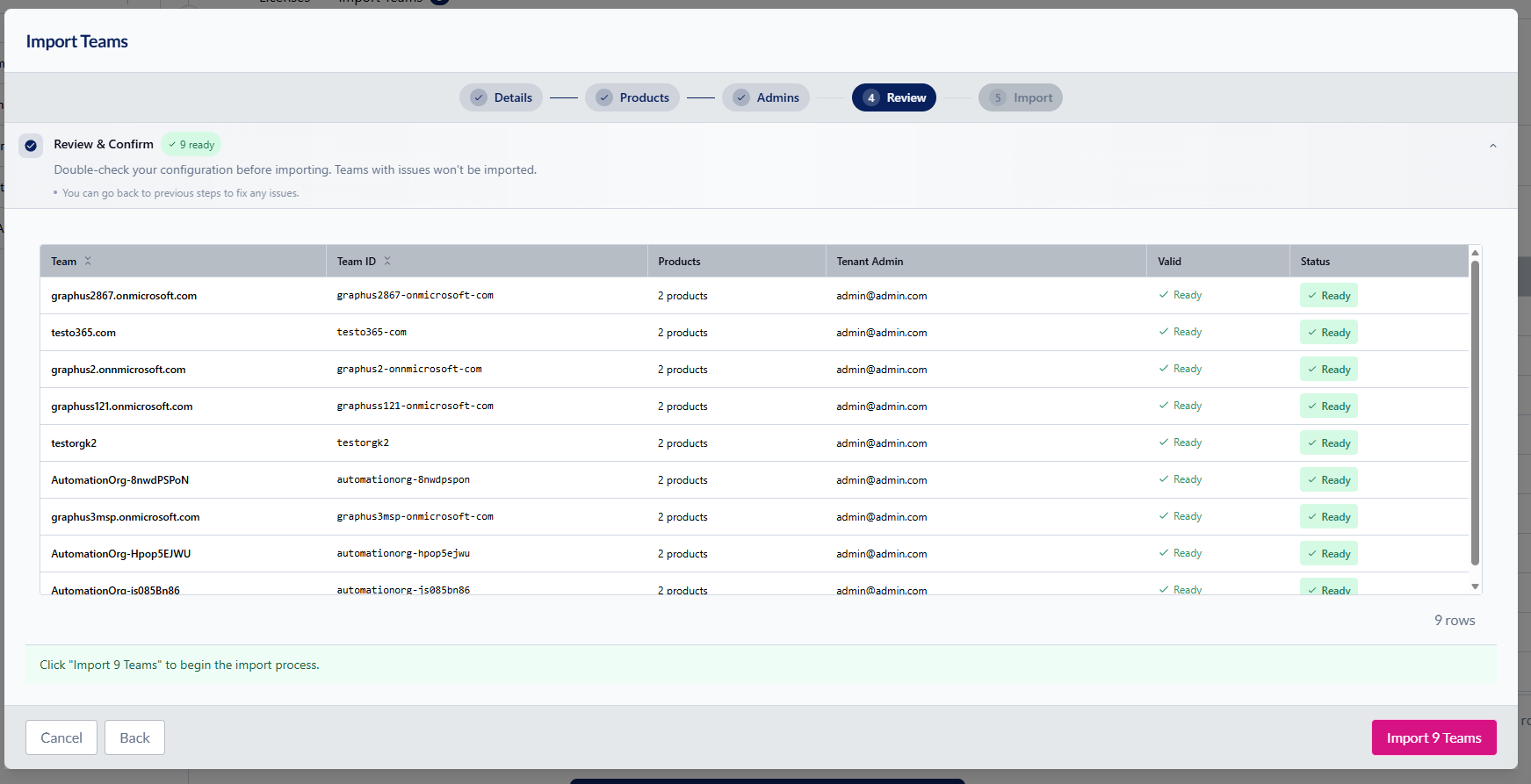The image size is (1531, 784).
Task: Click the Products step checkmark icon
Action: pyautogui.click(x=604, y=97)
